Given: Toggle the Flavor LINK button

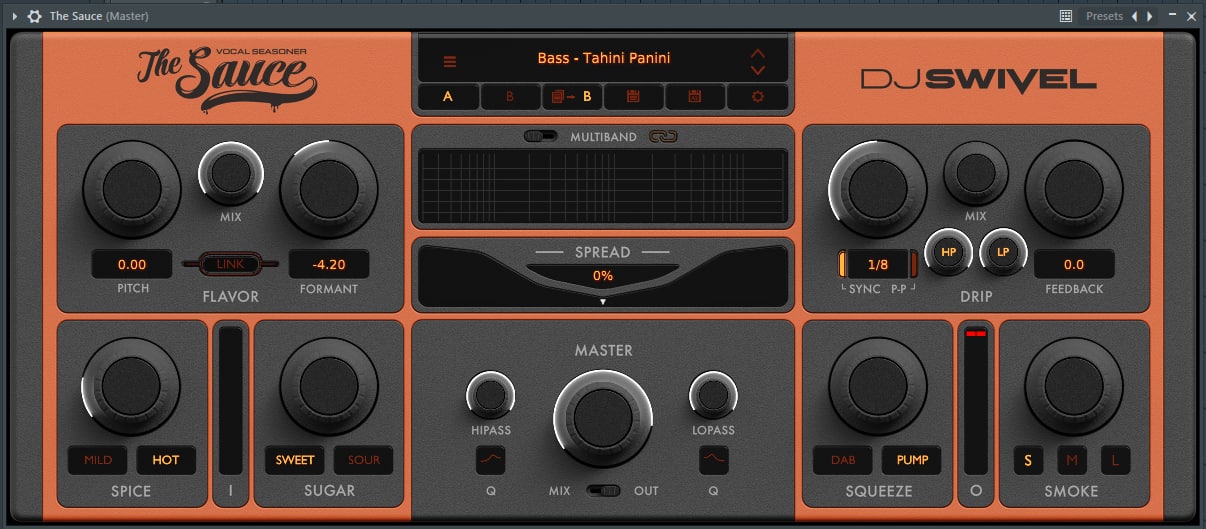Looking at the screenshot, I should [231, 264].
